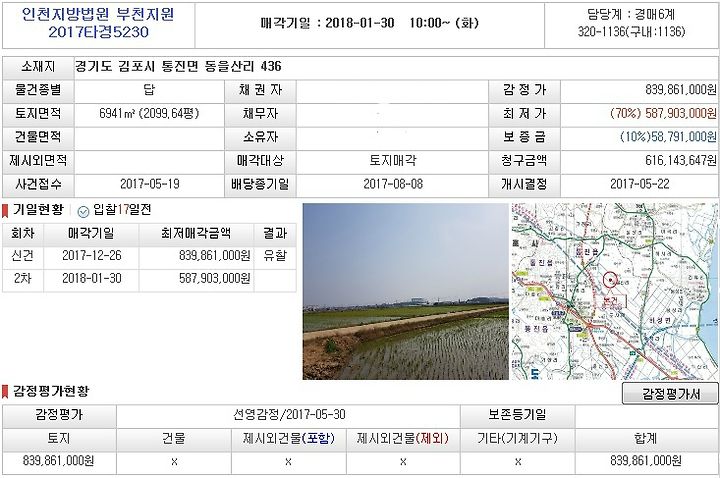Image resolution: width=720 pixels, height=478 pixels.
Task: Select 최저매각금액 column header
Action: 196,233
